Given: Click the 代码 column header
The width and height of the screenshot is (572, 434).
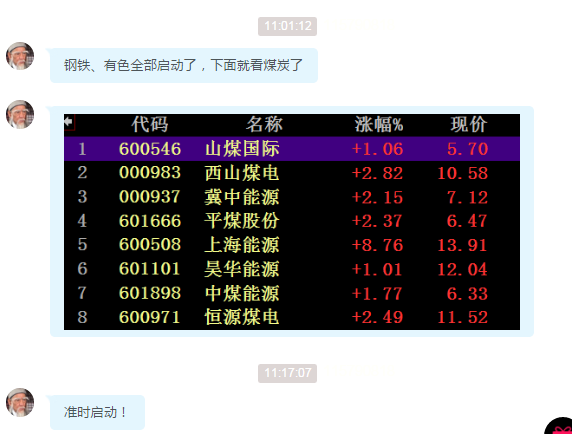Looking at the screenshot, I should pyautogui.click(x=150, y=124).
